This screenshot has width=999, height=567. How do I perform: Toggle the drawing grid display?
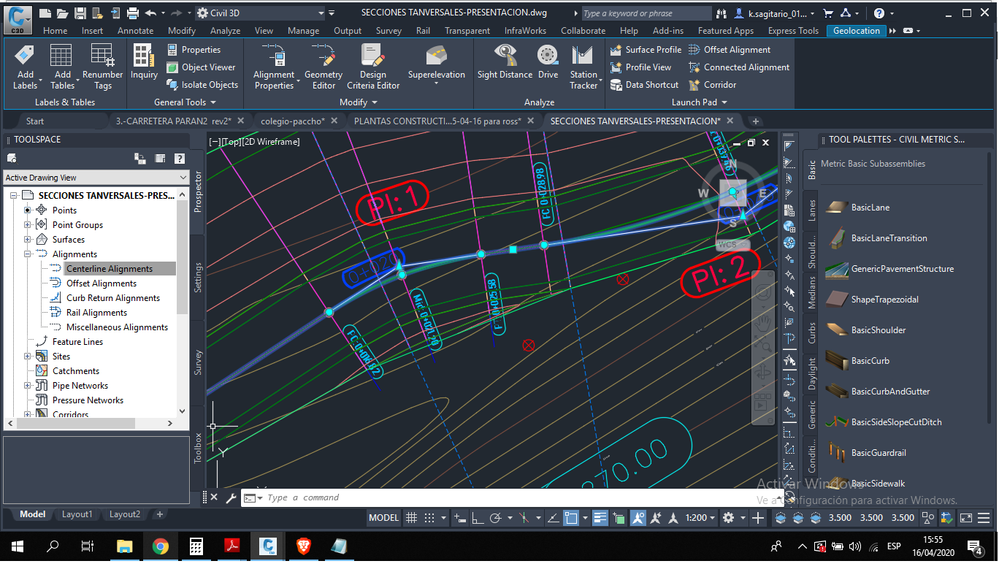click(412, 518)
